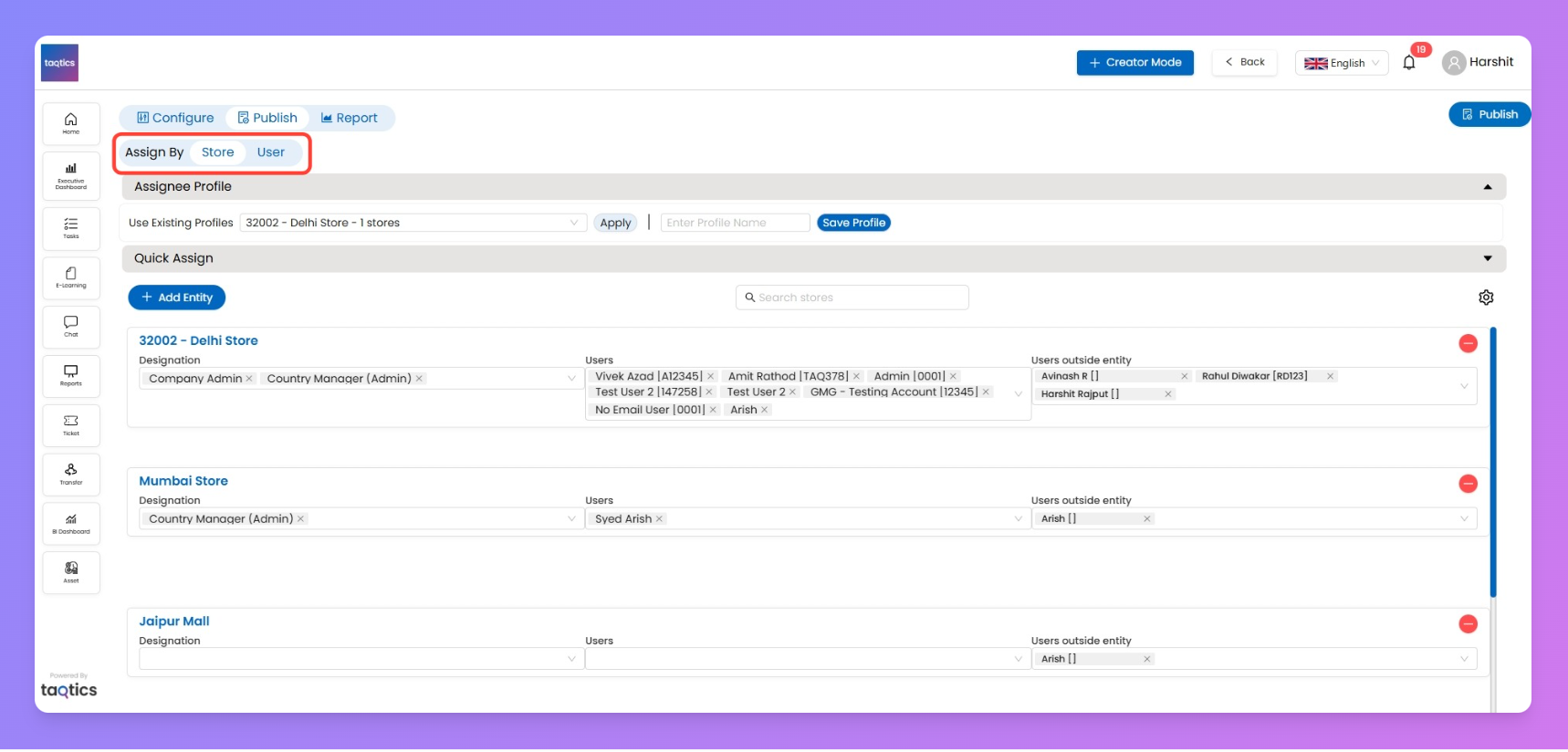The width and height of the screenshot is (1568, 752).
Task: Open the Tasks sidebar icon
Action: tap(70, 227)
